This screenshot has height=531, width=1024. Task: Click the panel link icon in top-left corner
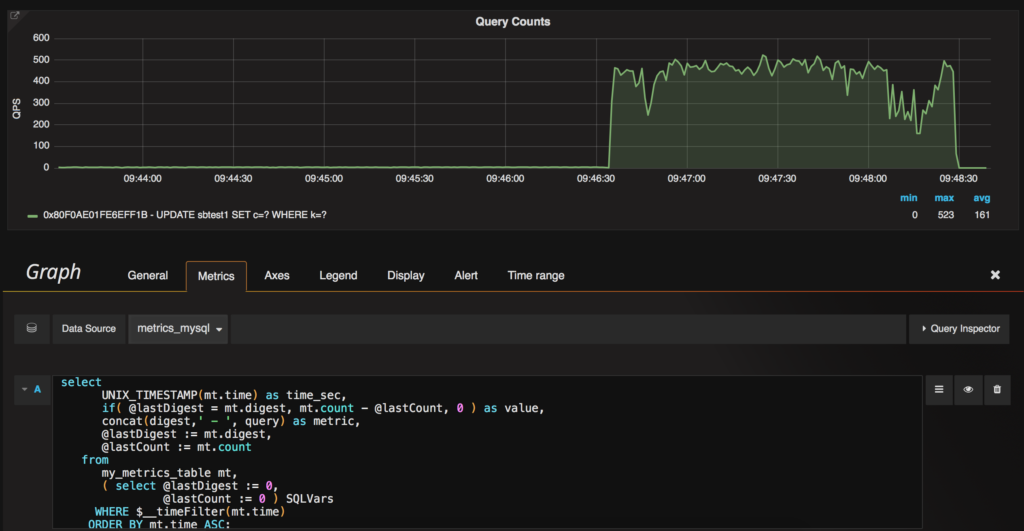[x=15, y=16]
